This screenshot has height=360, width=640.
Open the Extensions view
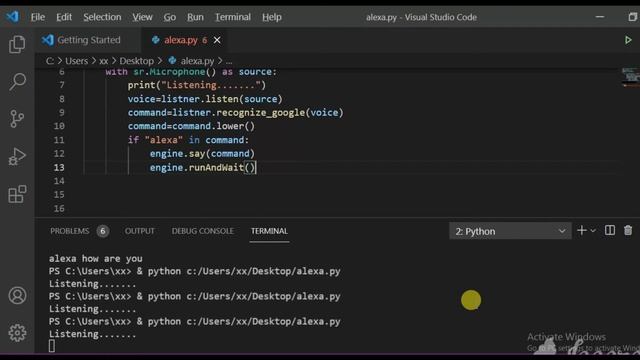tap(17, 194)
